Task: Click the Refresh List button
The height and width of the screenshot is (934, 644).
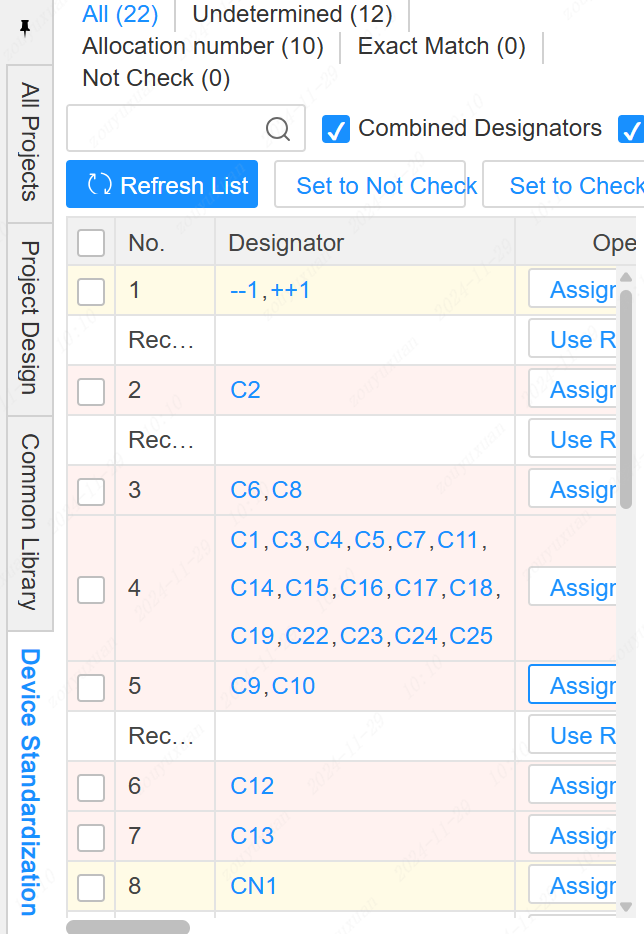Action: (x=162, y=185)
